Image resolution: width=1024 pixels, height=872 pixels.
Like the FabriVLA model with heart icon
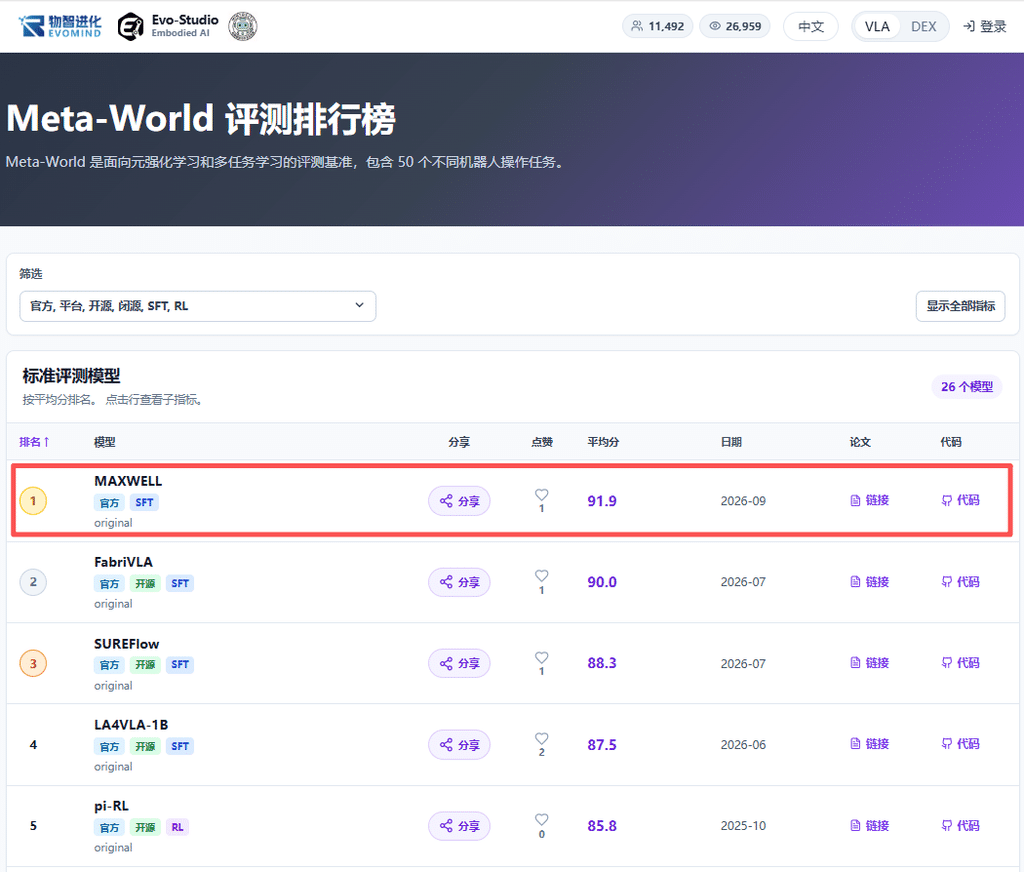click(541, 575)
